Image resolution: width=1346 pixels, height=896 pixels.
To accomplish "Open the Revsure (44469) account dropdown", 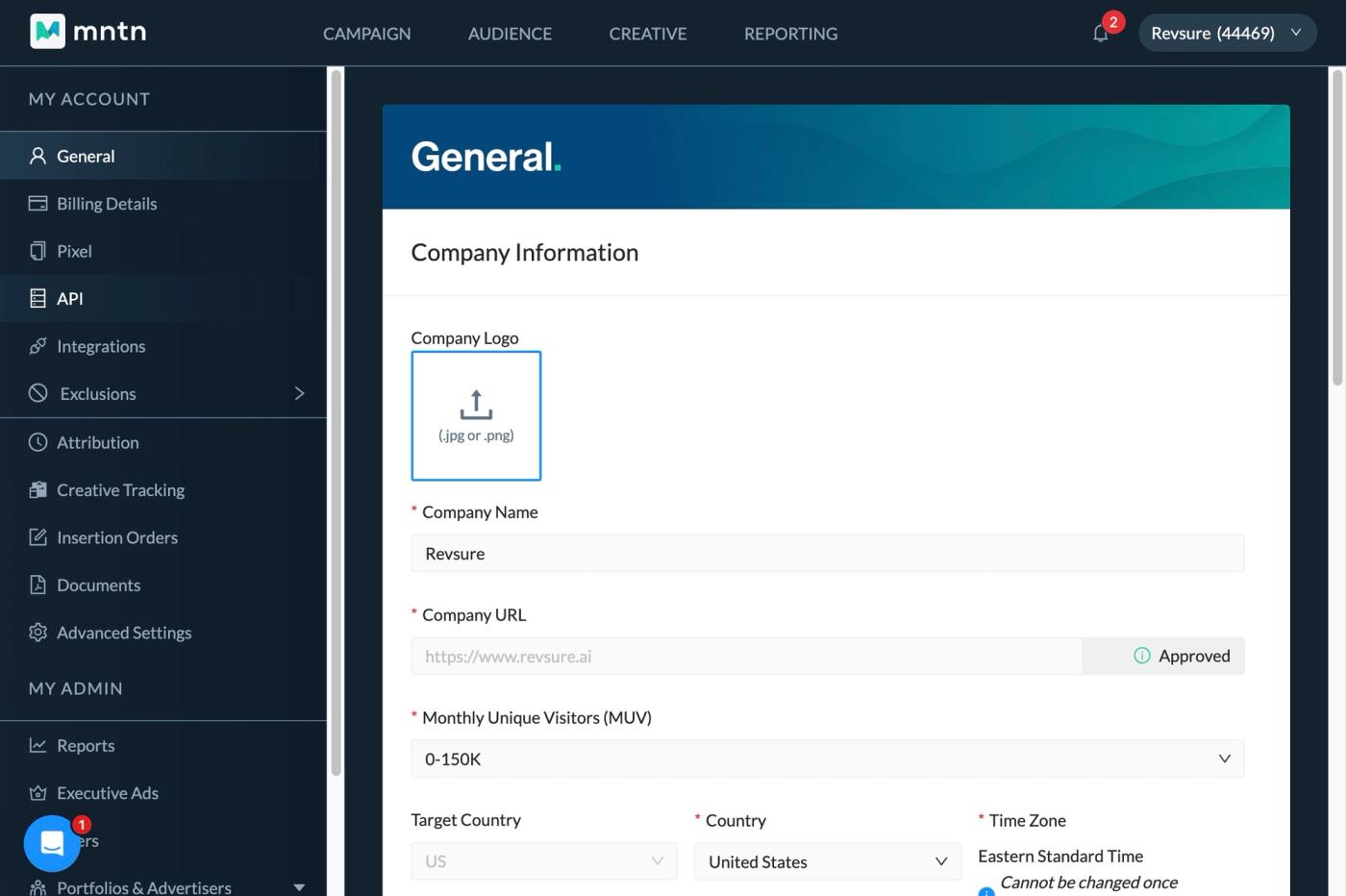I will click(x=1227, y=33).
